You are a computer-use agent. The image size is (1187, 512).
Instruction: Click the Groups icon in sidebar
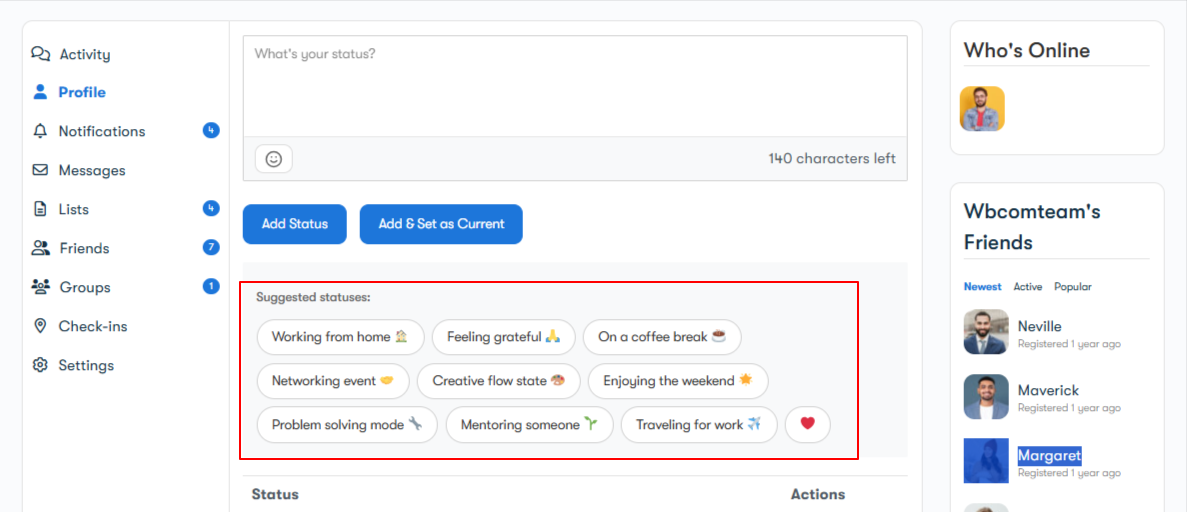40,287
